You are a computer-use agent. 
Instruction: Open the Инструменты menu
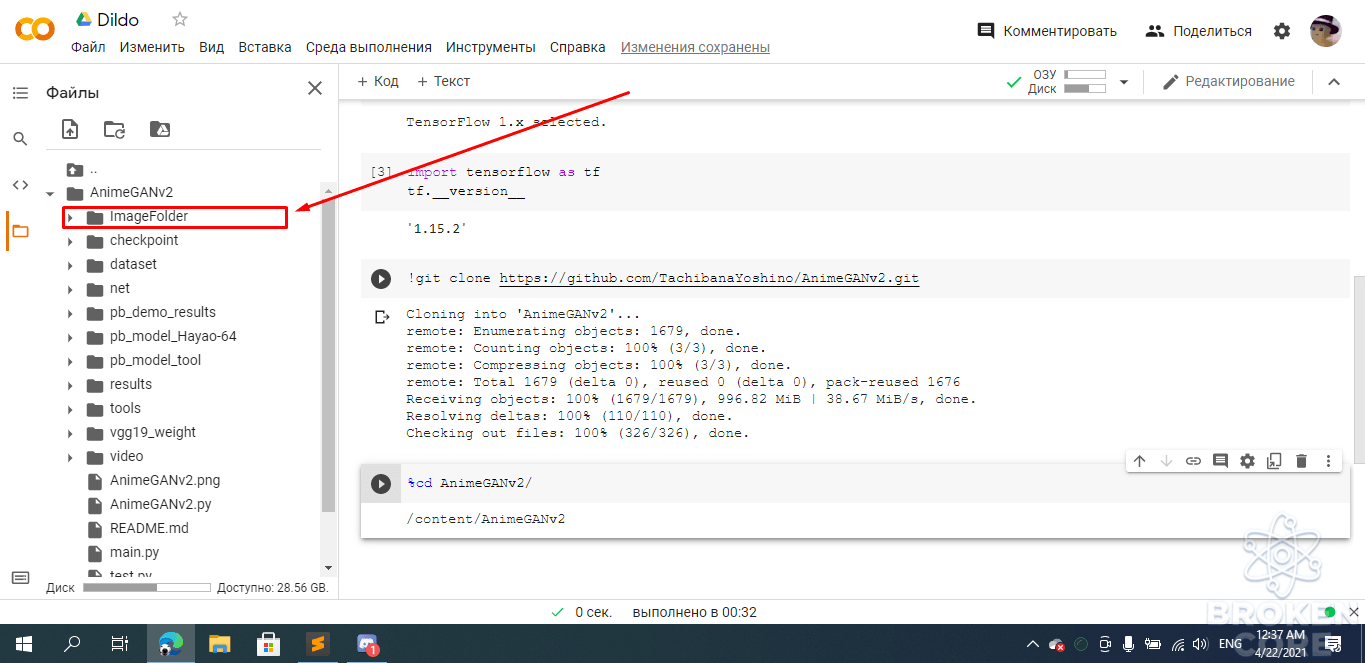491,47
